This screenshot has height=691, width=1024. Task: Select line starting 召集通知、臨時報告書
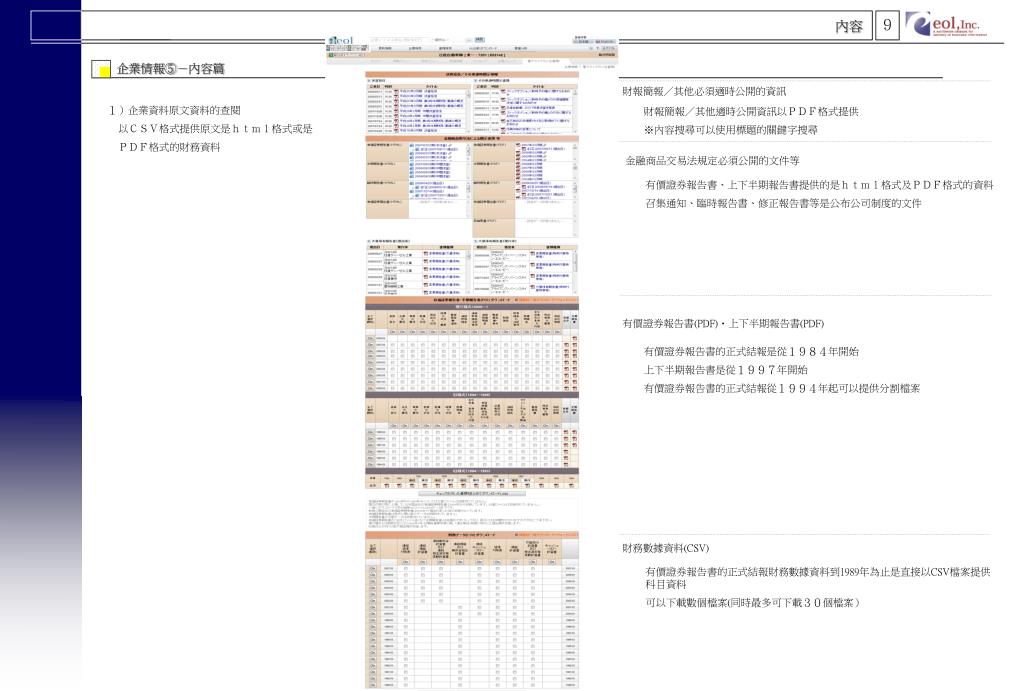[x=784, y=203]
